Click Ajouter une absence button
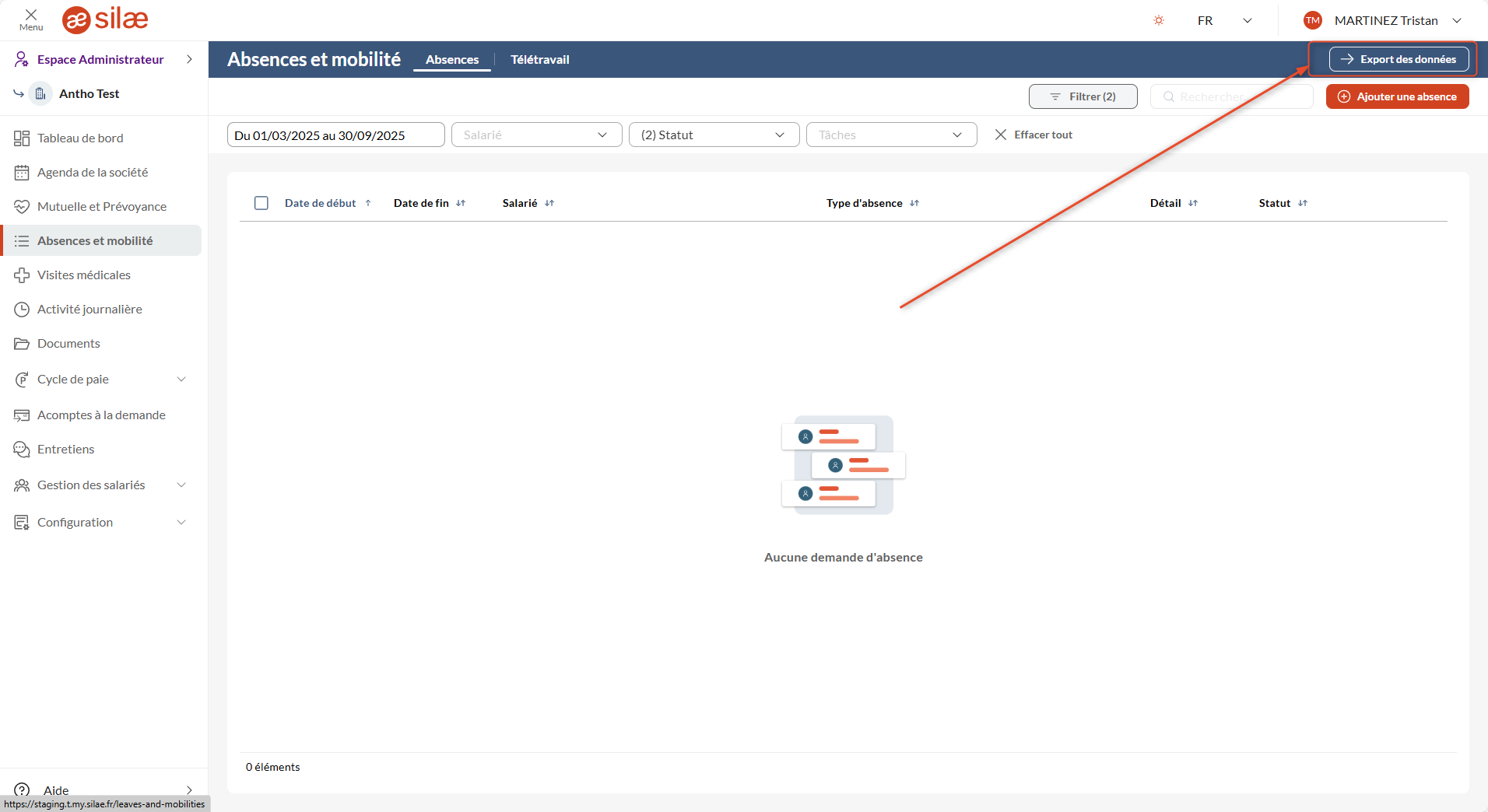 [1397, 96]
